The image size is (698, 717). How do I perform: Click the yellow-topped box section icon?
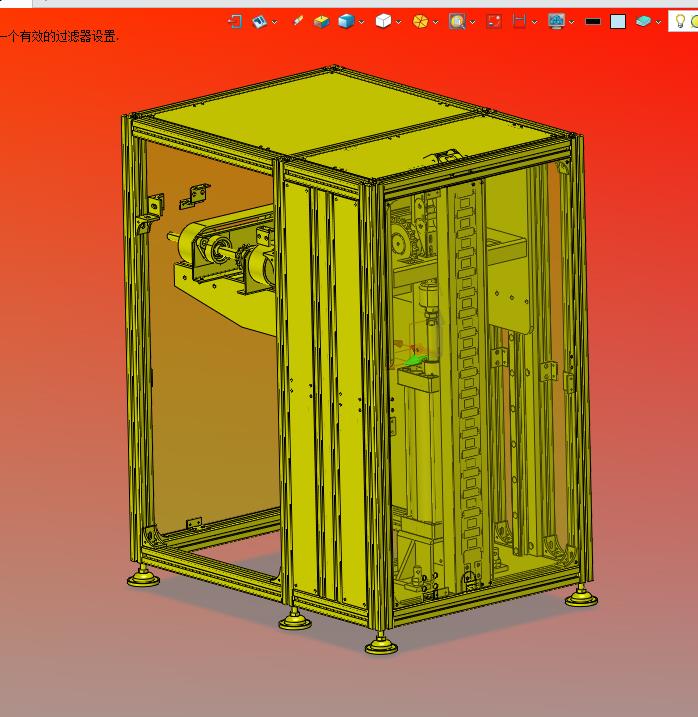pyautogui.click(x=322, y=21)
